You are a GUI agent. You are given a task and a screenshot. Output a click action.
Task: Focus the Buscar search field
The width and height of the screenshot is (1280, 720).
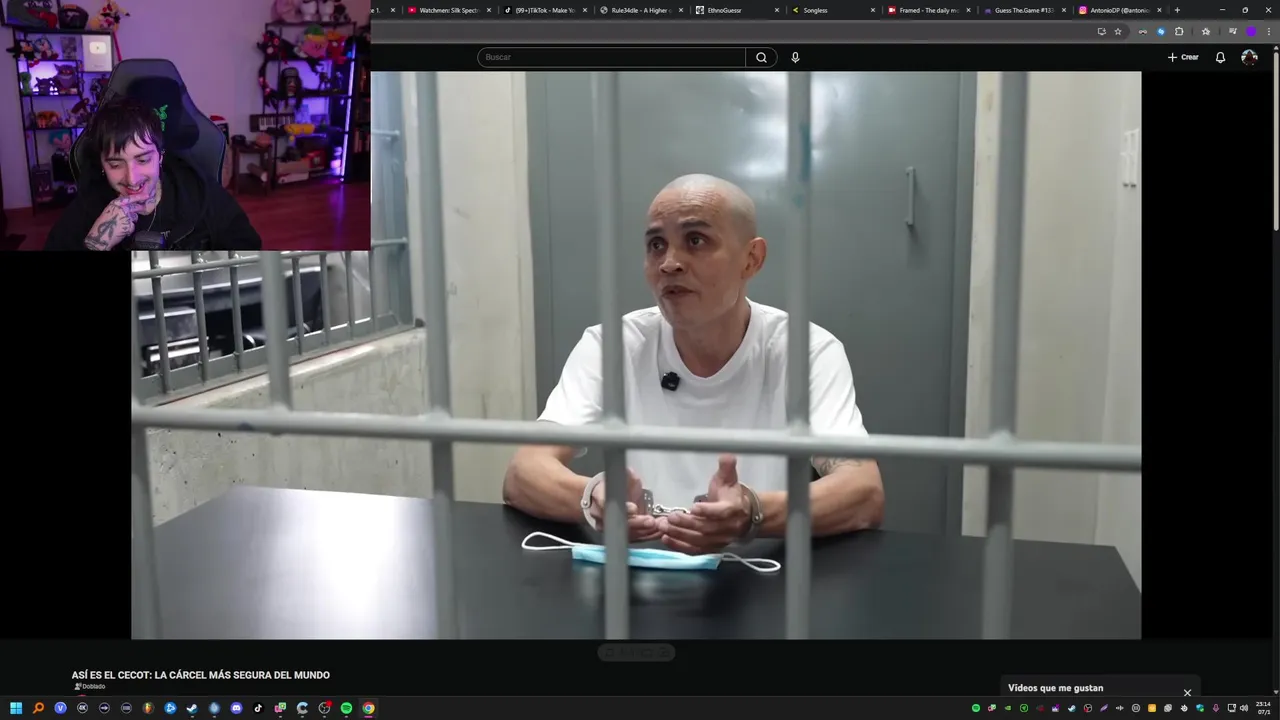(x=612, y=57)
